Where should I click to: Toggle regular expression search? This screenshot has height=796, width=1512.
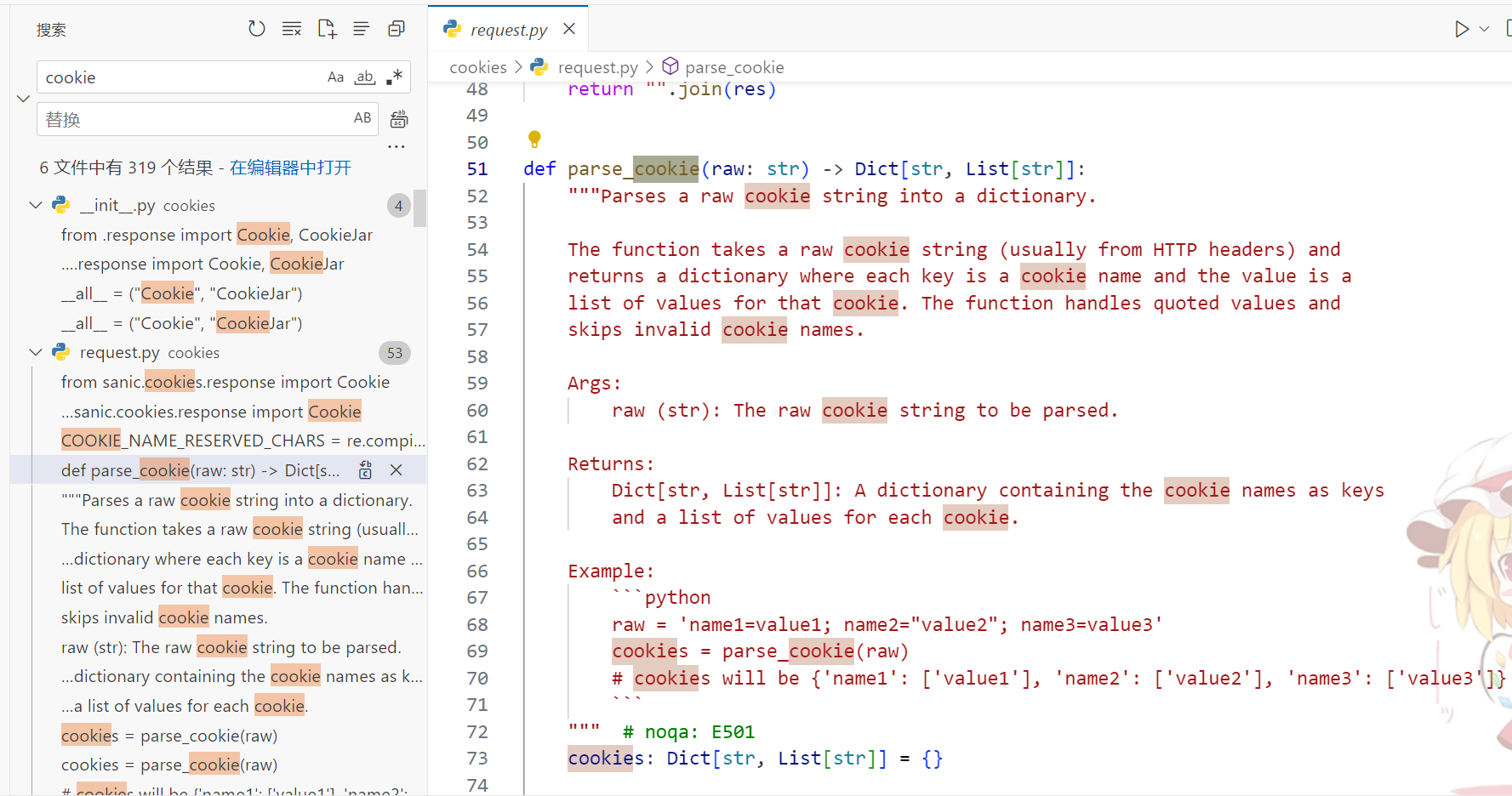click(x=394, y=77)
